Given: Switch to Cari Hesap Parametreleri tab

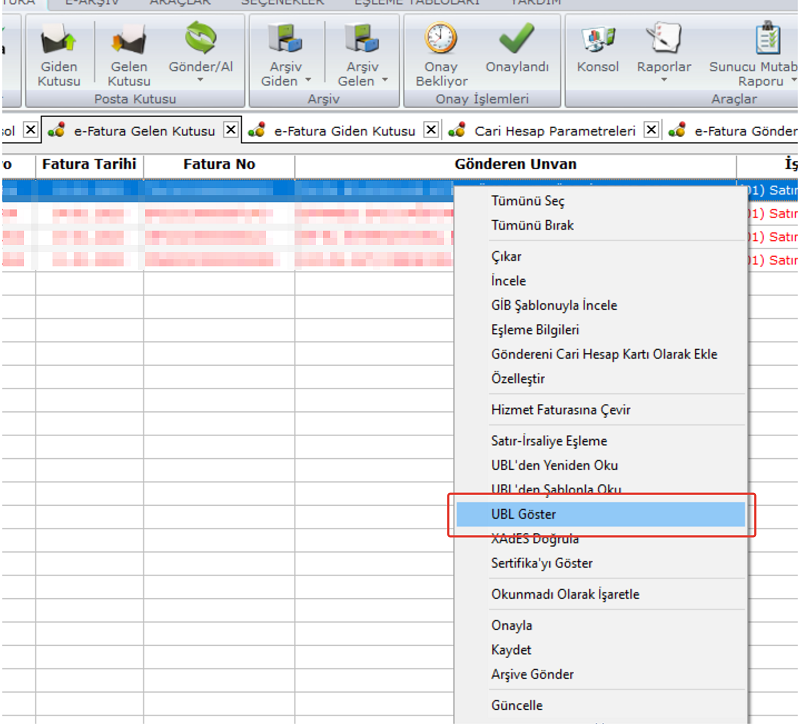Looking at the screenshot, I should click(555, 131).
